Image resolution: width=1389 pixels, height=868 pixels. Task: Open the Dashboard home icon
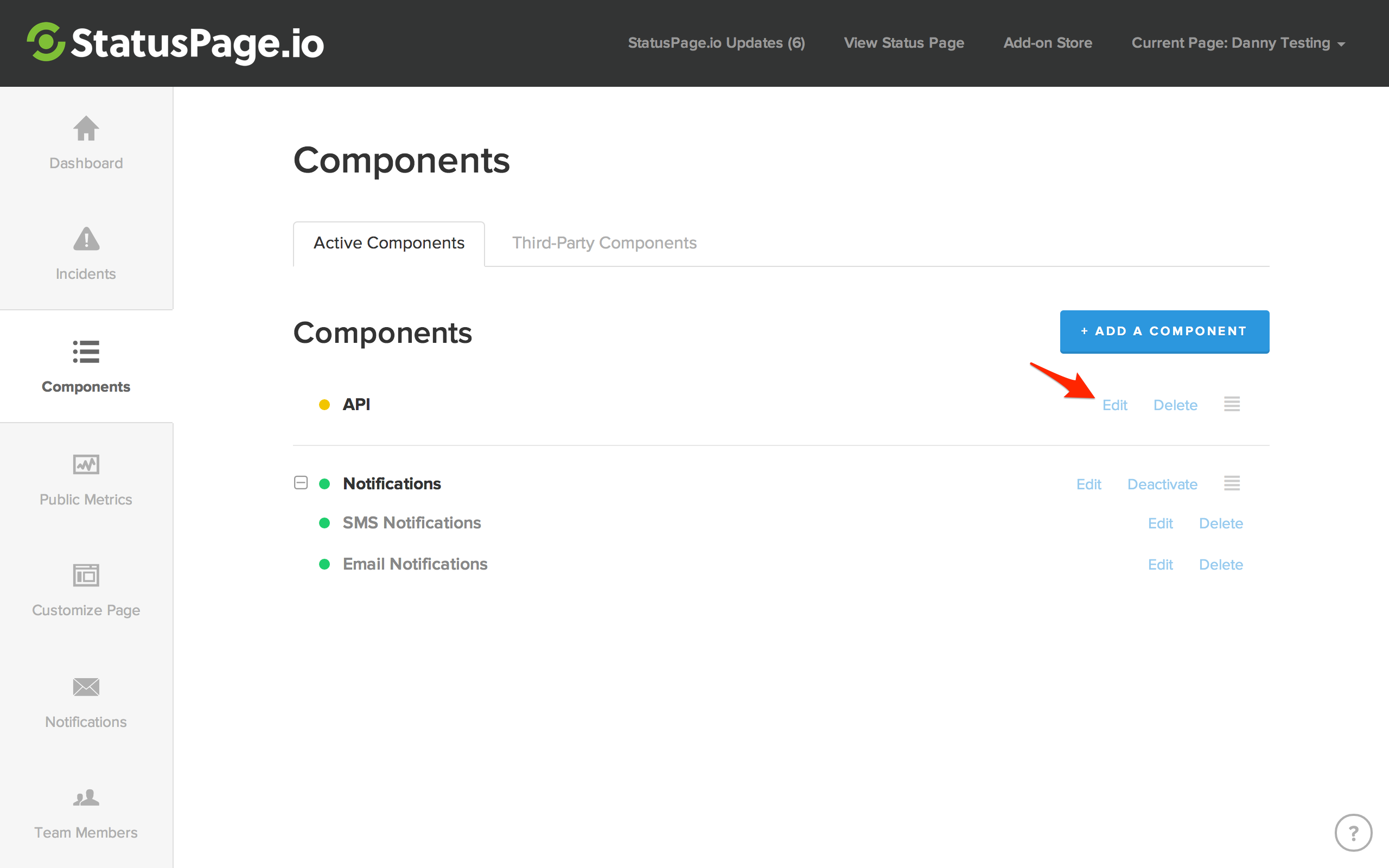pos(86,128)
